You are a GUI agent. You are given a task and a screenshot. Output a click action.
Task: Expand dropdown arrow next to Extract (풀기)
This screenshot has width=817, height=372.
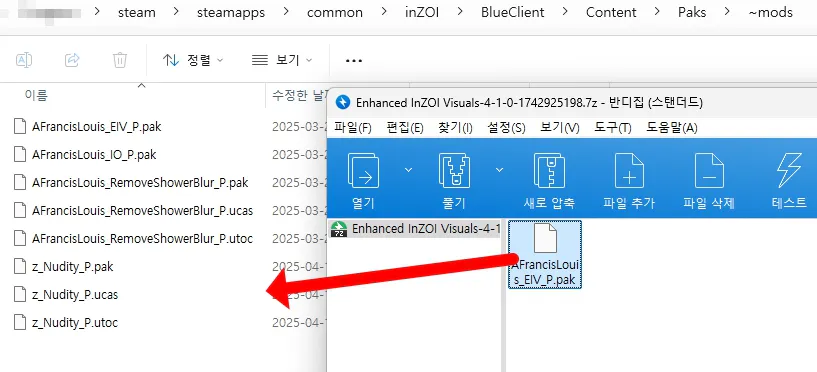click(499, 170)
